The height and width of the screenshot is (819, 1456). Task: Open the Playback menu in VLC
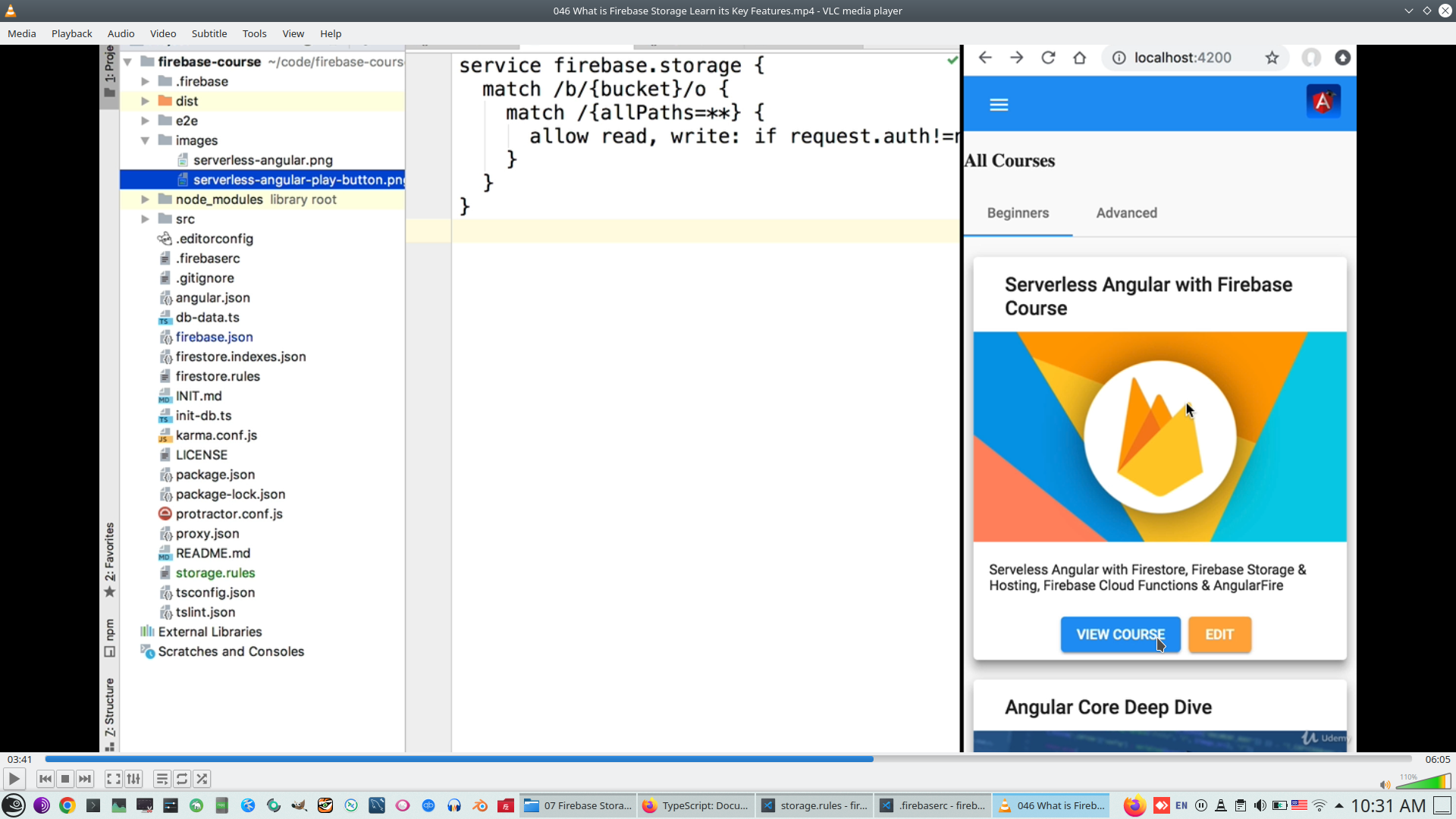coord(71,33)
